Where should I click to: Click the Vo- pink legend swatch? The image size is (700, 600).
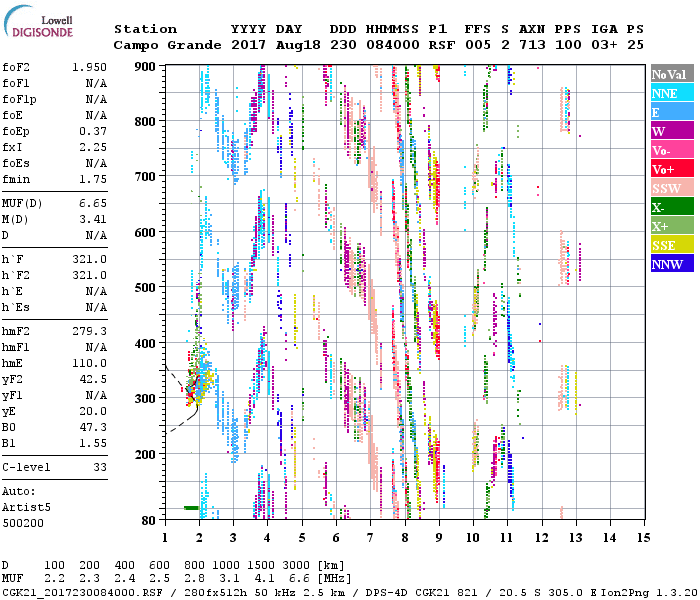click(671, 150)
